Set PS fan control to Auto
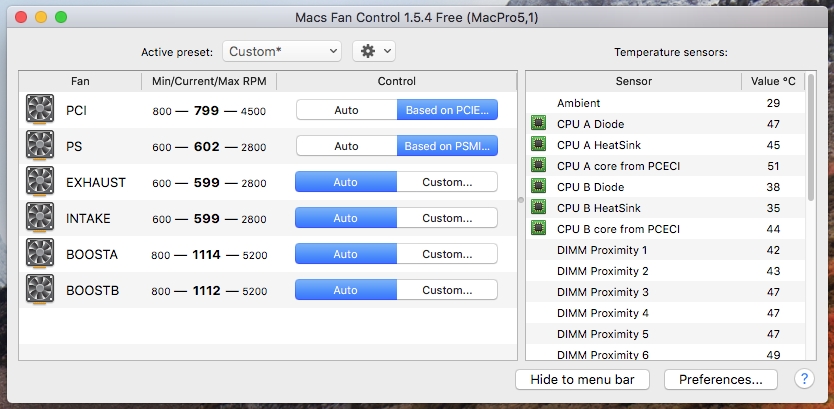The height and width of the screenshot is (409, 834). coord(346,146)
